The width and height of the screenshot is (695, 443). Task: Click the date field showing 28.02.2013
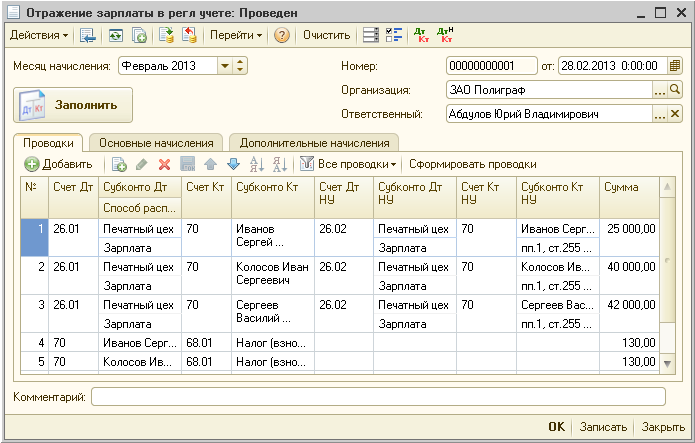(613, 66)
